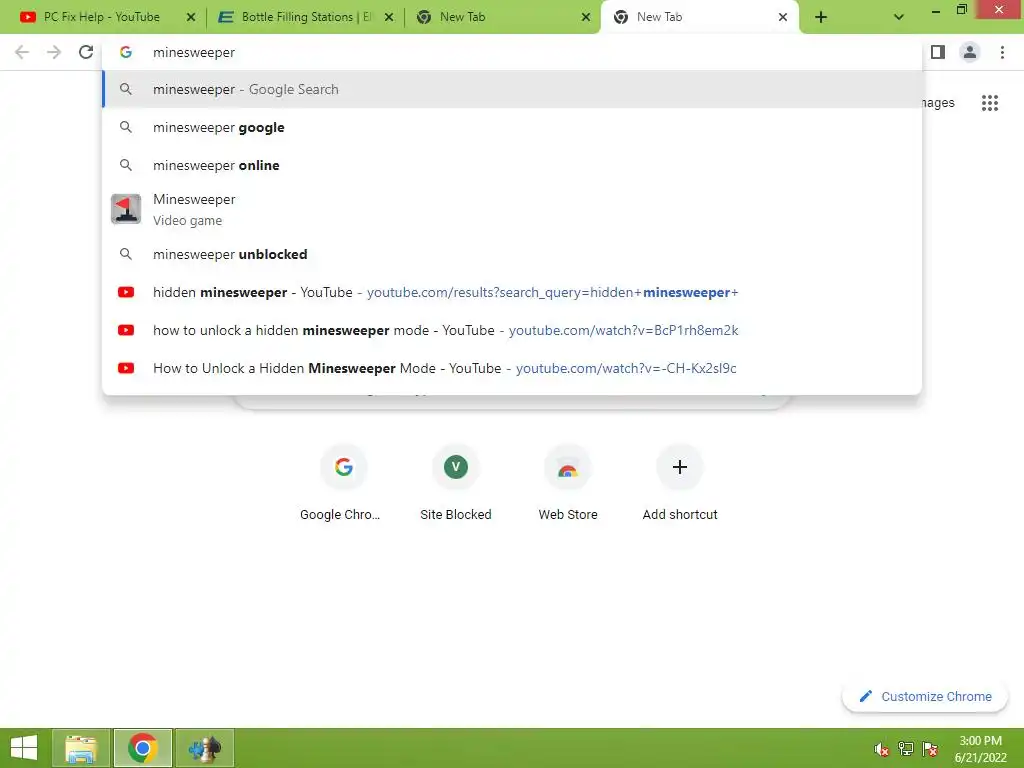Open the profile avatar menu

click(x=970, y=52)
